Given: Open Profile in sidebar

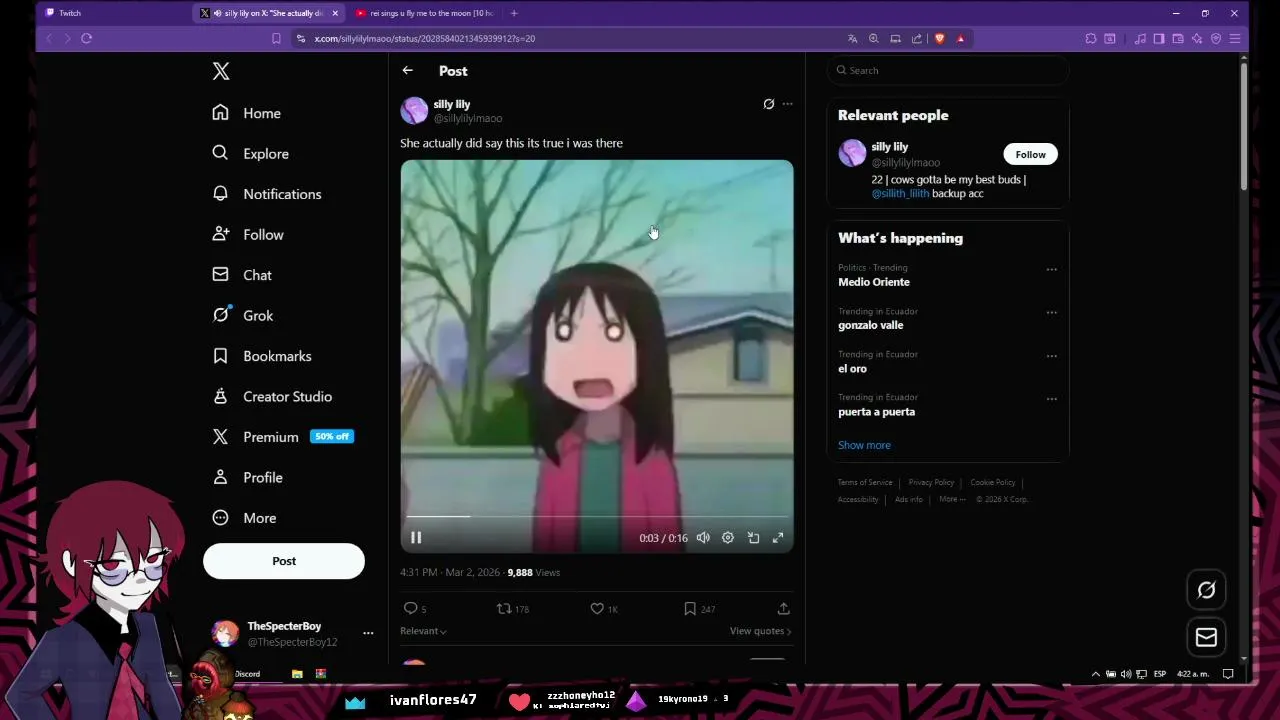Looking at the screenshot, I should 248,477.
